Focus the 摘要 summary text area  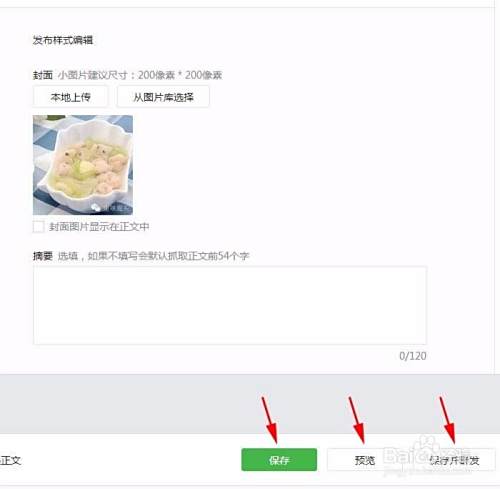click(230, 305)
